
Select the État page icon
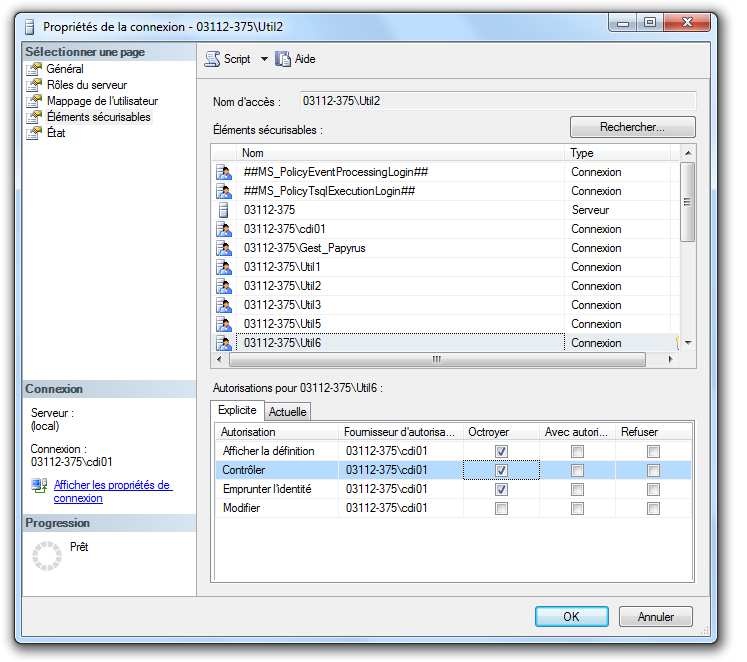(x=35, y=133)
